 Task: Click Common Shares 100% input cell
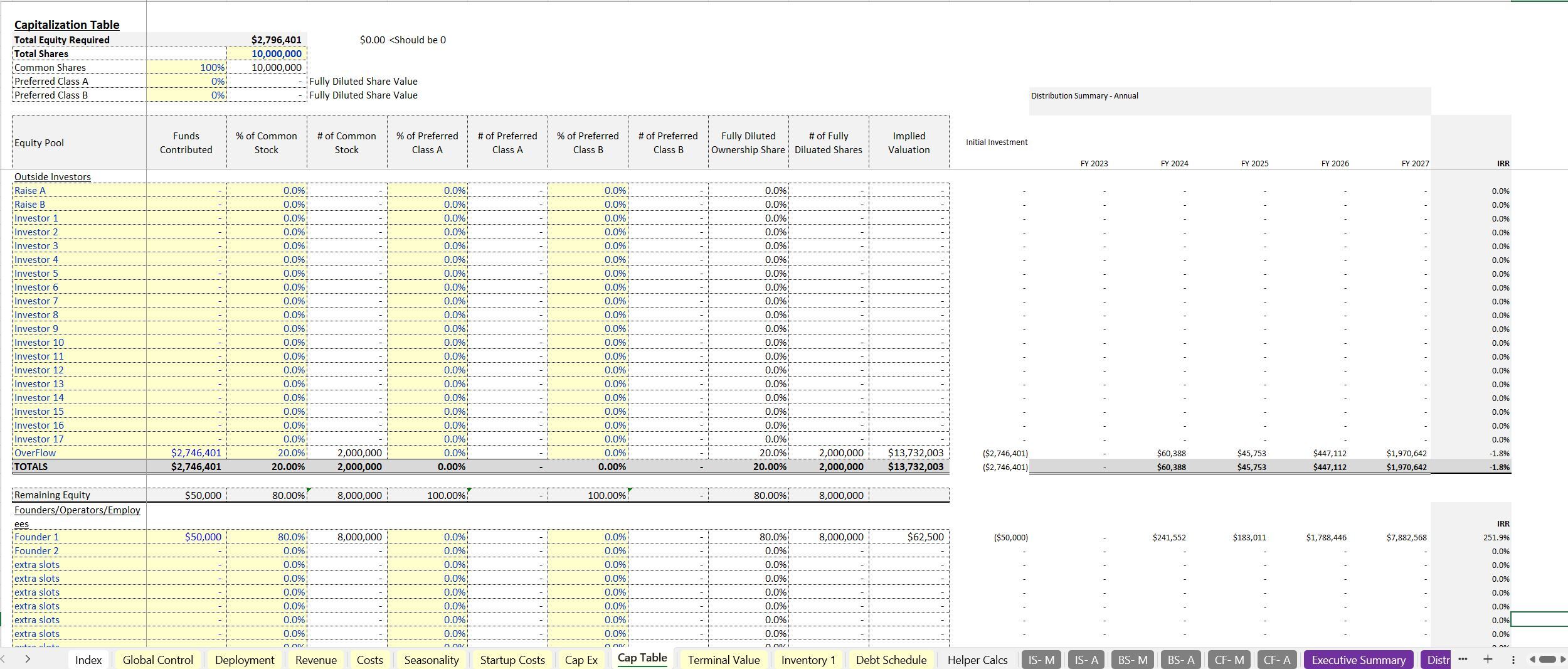187,67
